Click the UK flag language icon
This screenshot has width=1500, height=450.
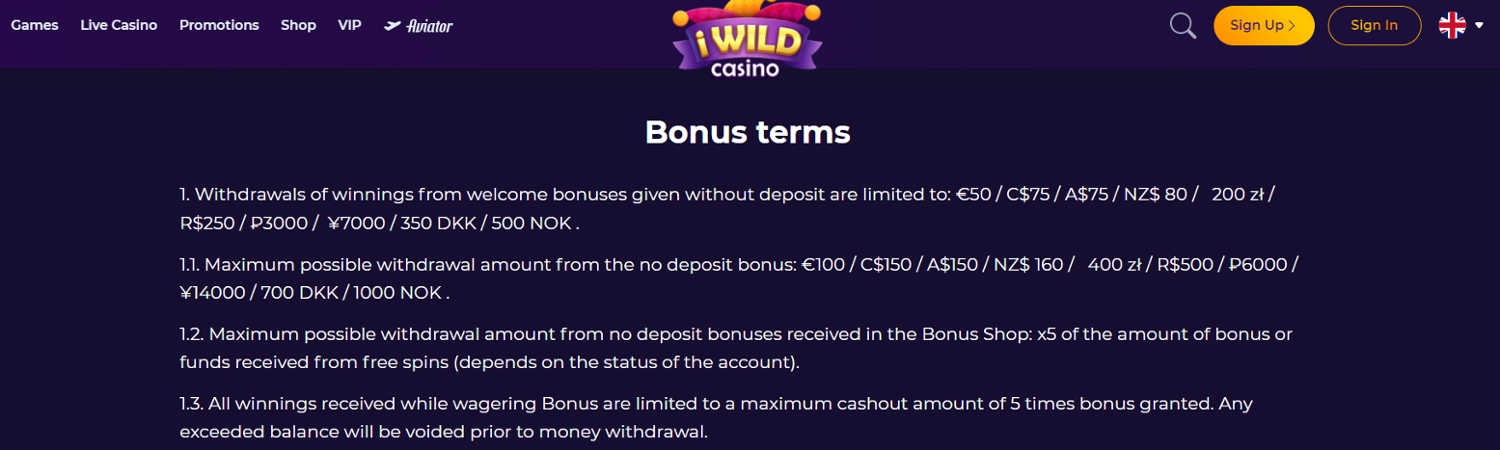[1452, 26]
